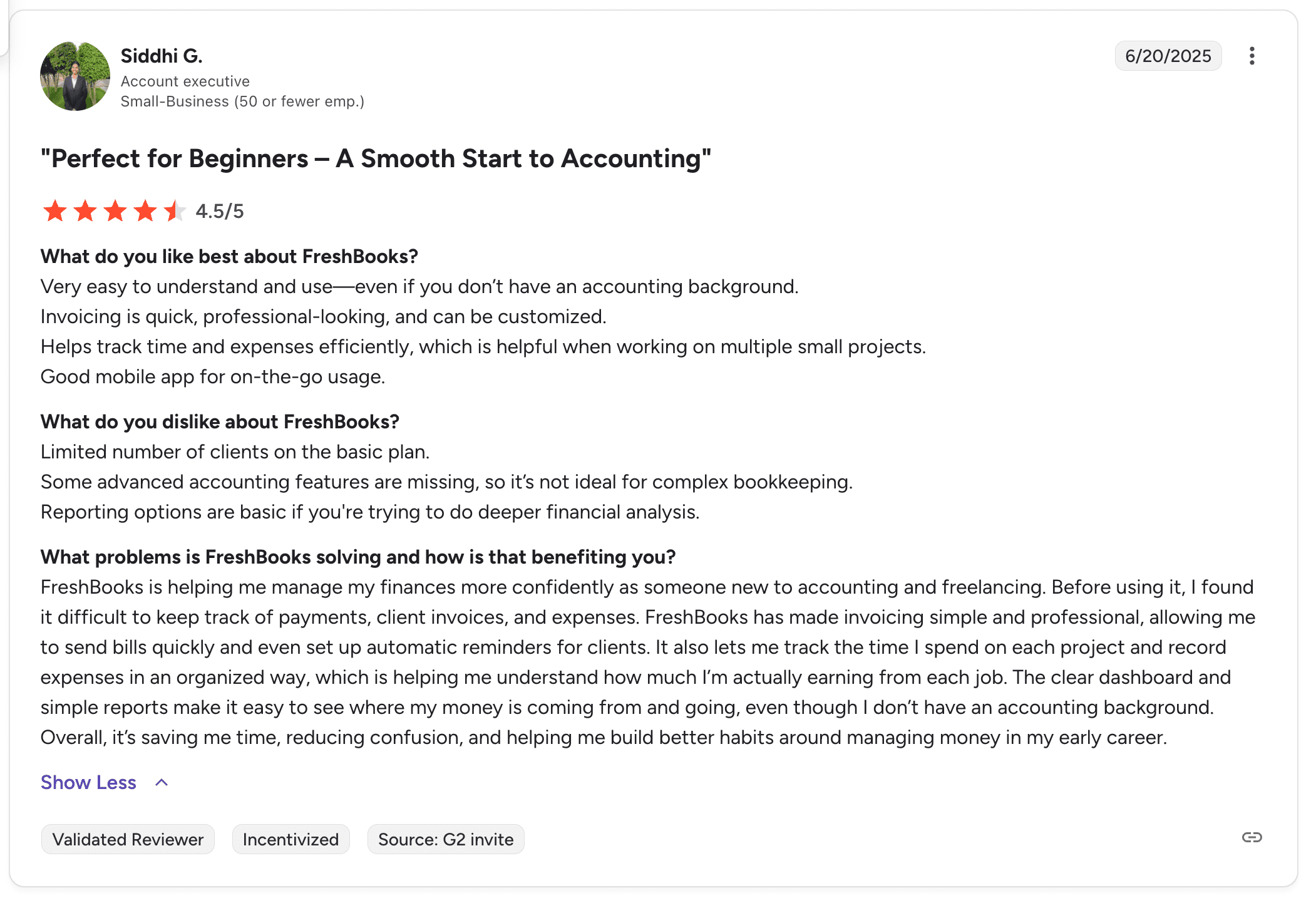Click the second rating star
This screenshot has width=1316, height=898.
85,211
